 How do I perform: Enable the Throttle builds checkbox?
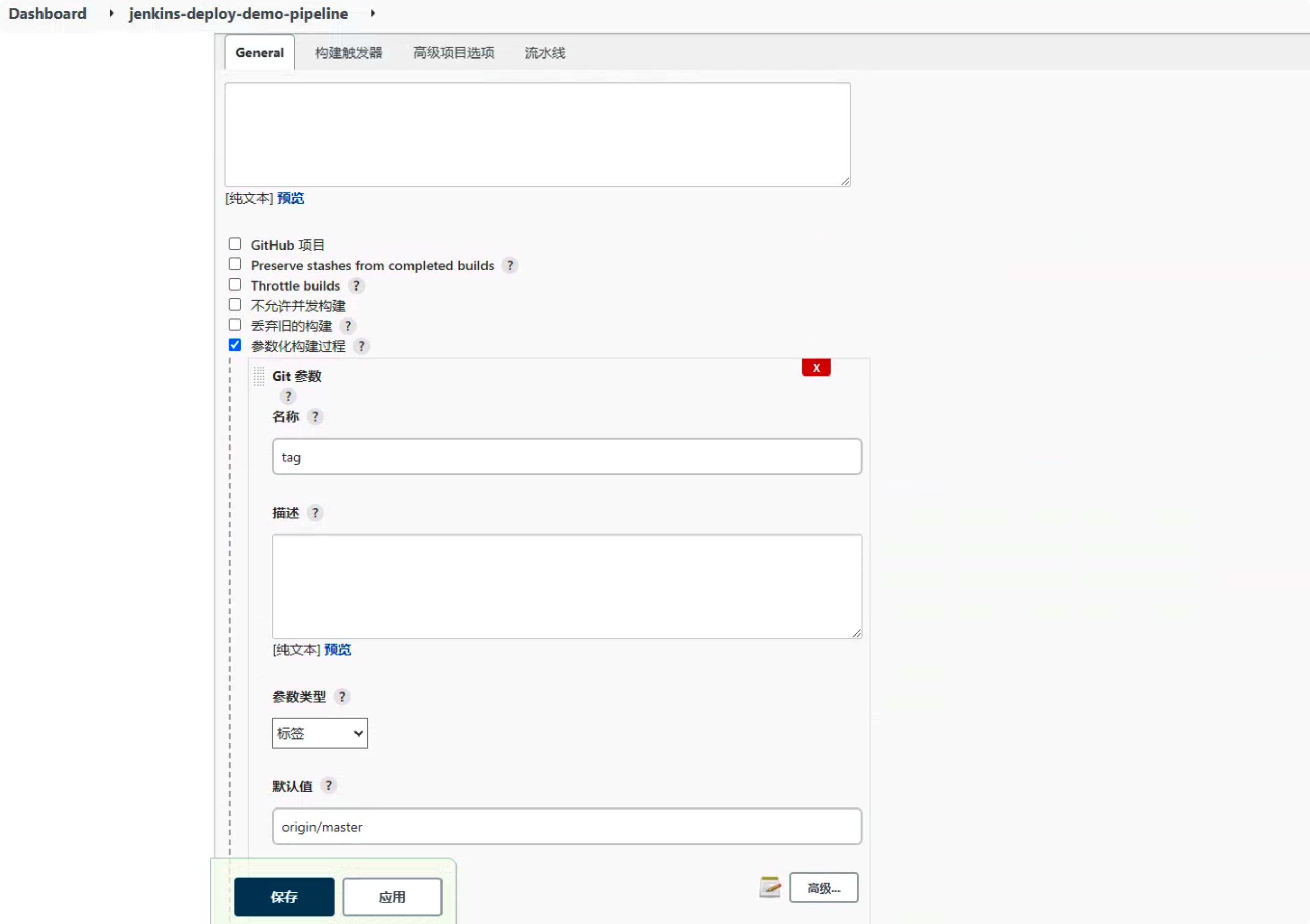(235, 284)
